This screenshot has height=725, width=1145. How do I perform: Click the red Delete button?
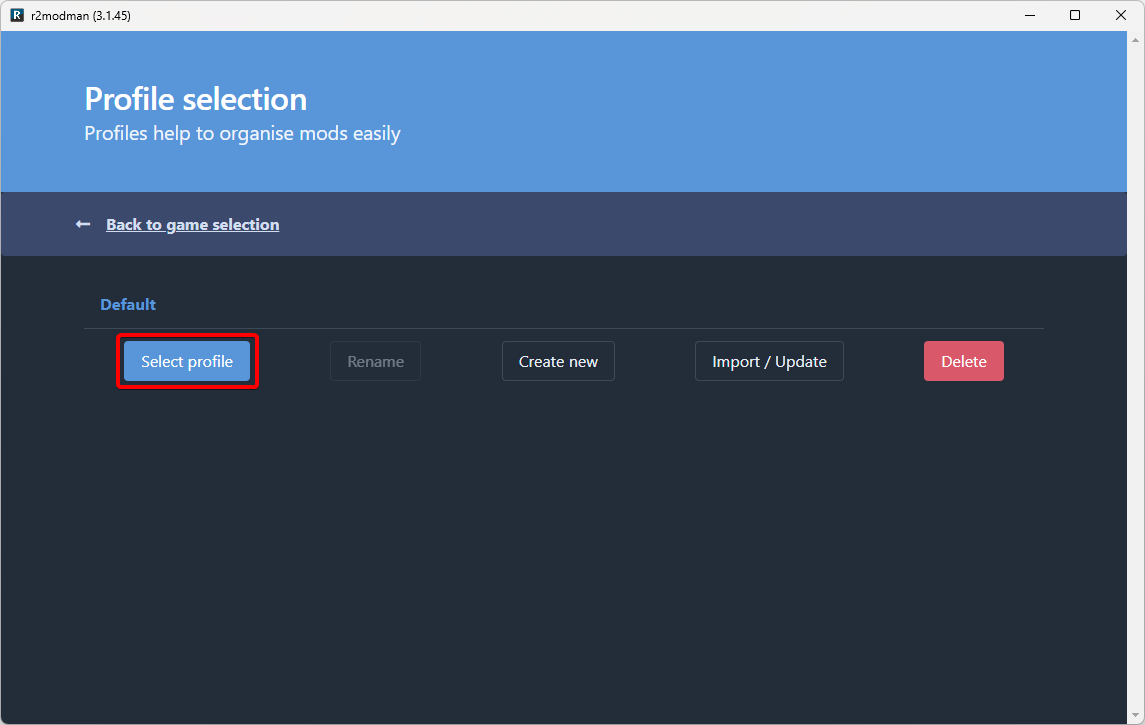tap(963, 361)
